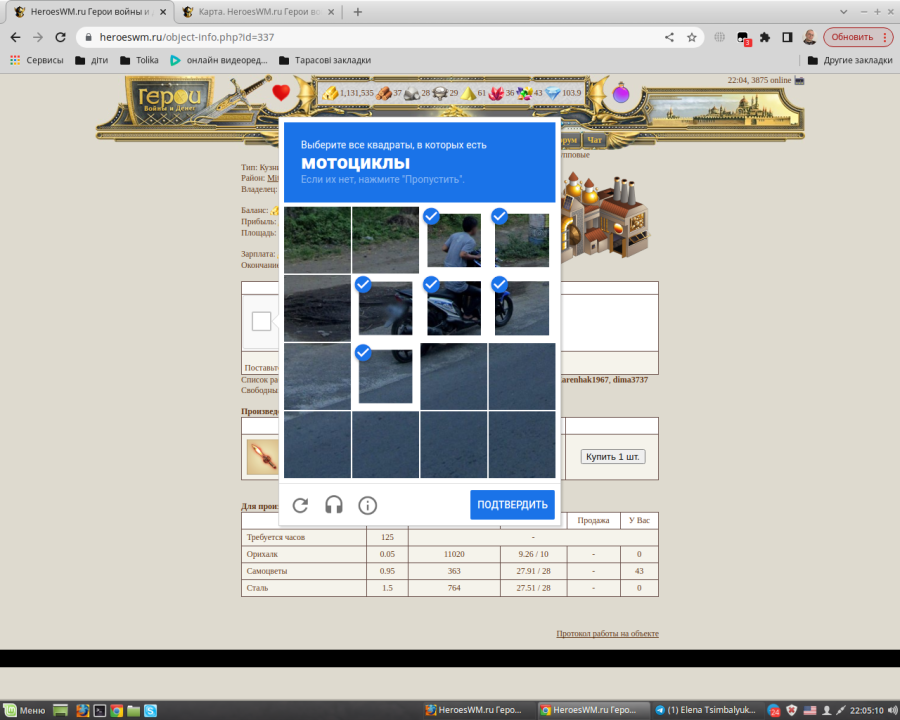Open the extensions puzzle-piece menu
Viewport: 900px width, 720px height.
click(x=765, y=37)
